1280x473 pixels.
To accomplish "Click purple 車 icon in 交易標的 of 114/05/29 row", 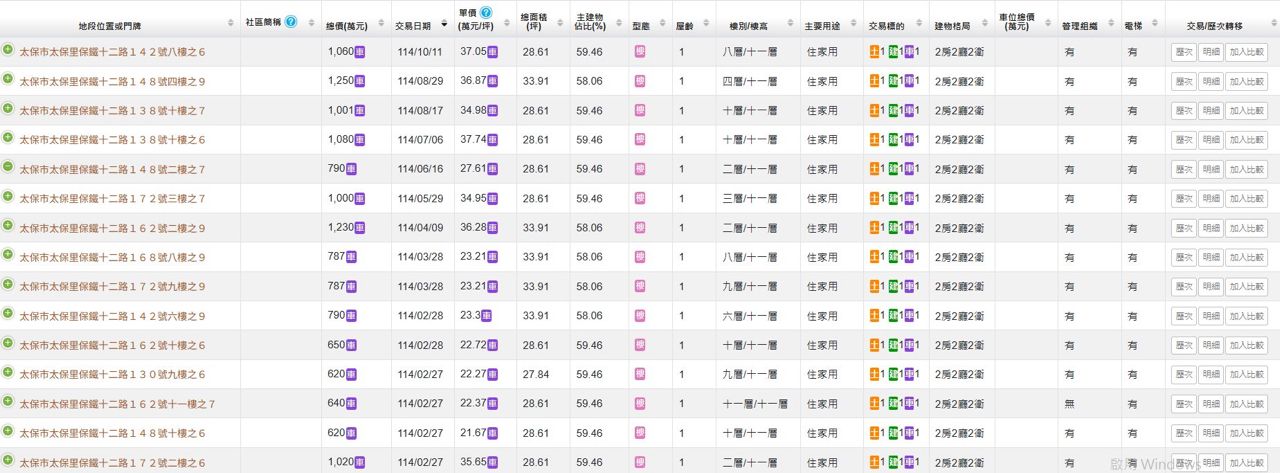I will tap(909, 199).
